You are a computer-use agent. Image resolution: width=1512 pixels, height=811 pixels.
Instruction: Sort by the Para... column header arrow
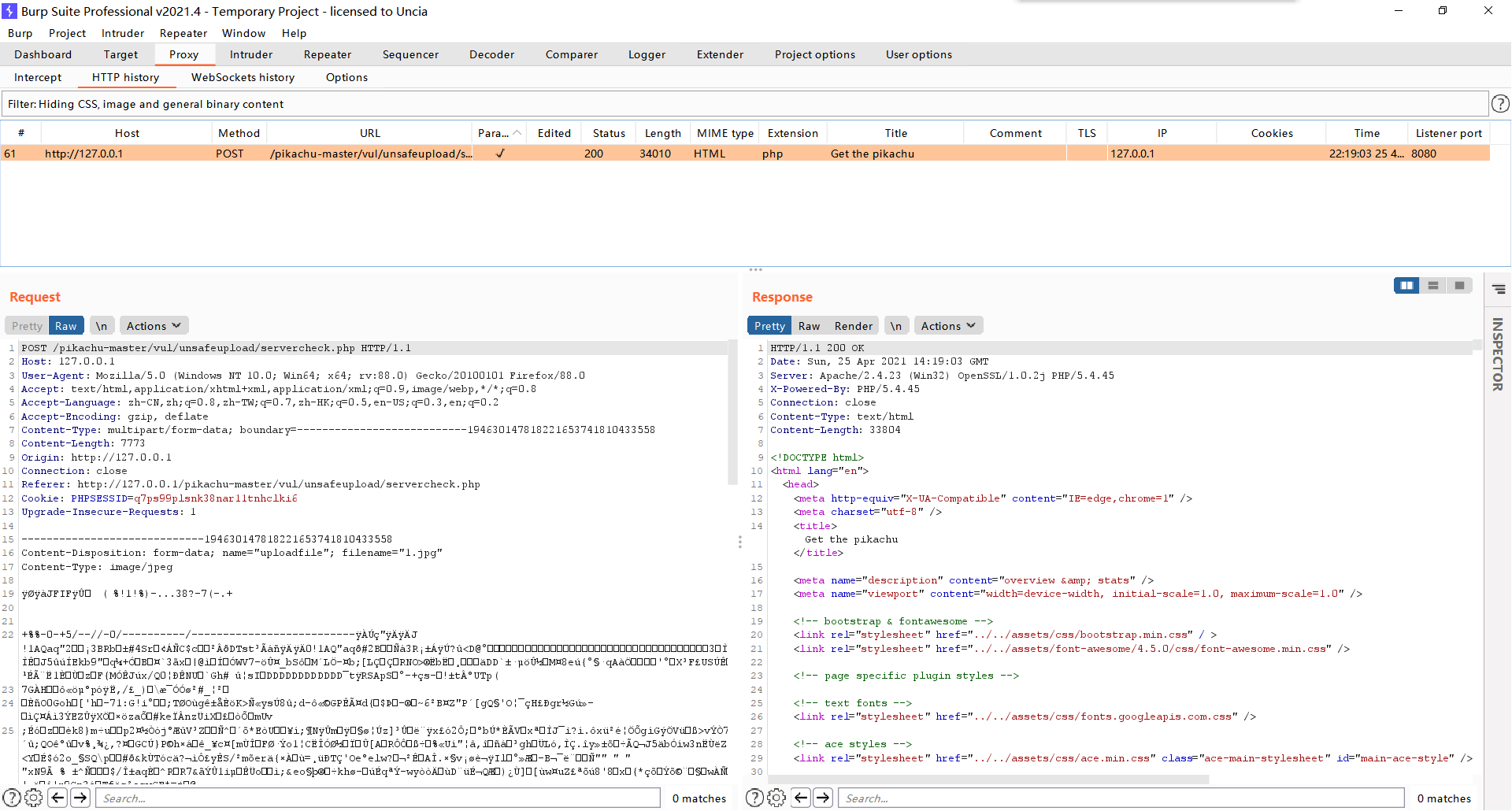517,133
